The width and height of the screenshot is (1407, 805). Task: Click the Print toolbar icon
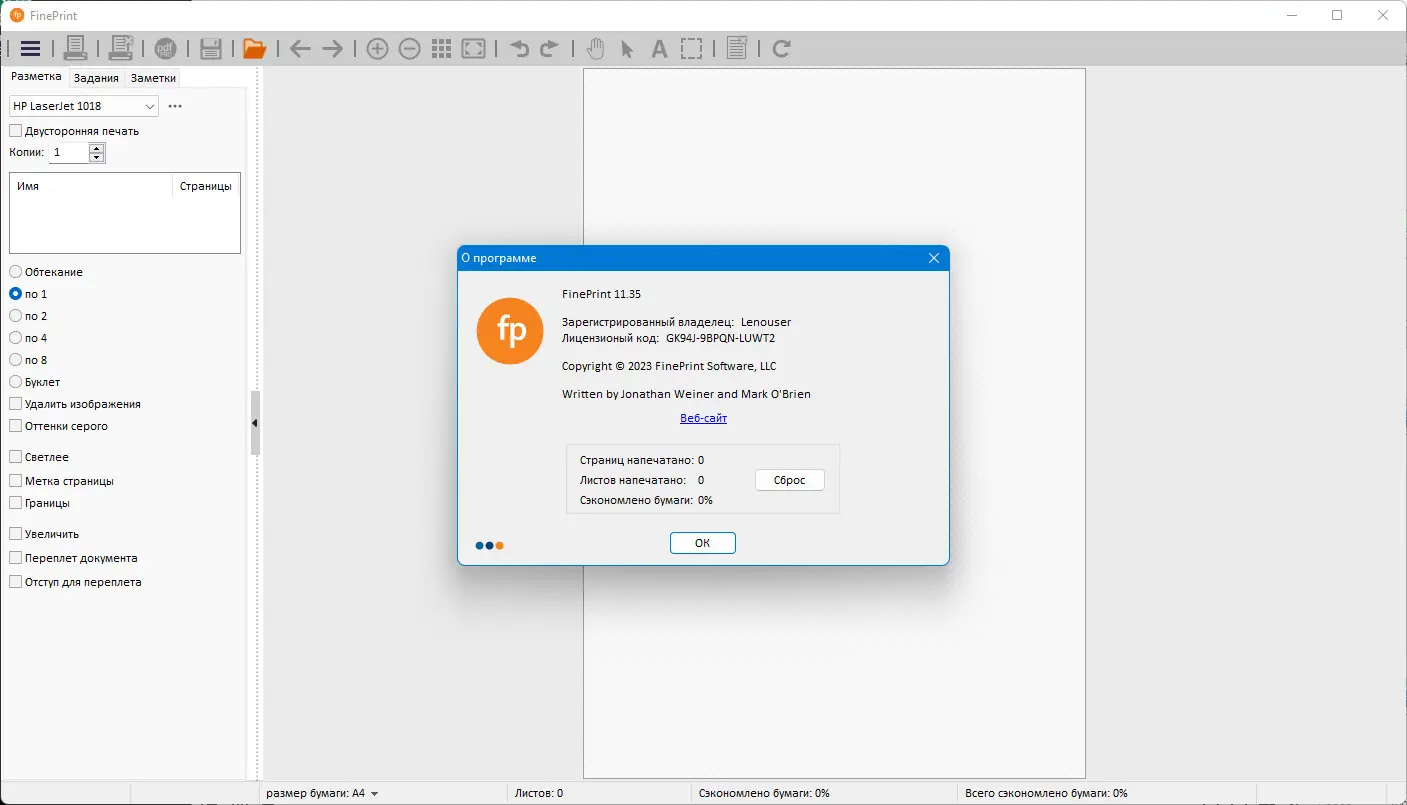pos(76,48)
